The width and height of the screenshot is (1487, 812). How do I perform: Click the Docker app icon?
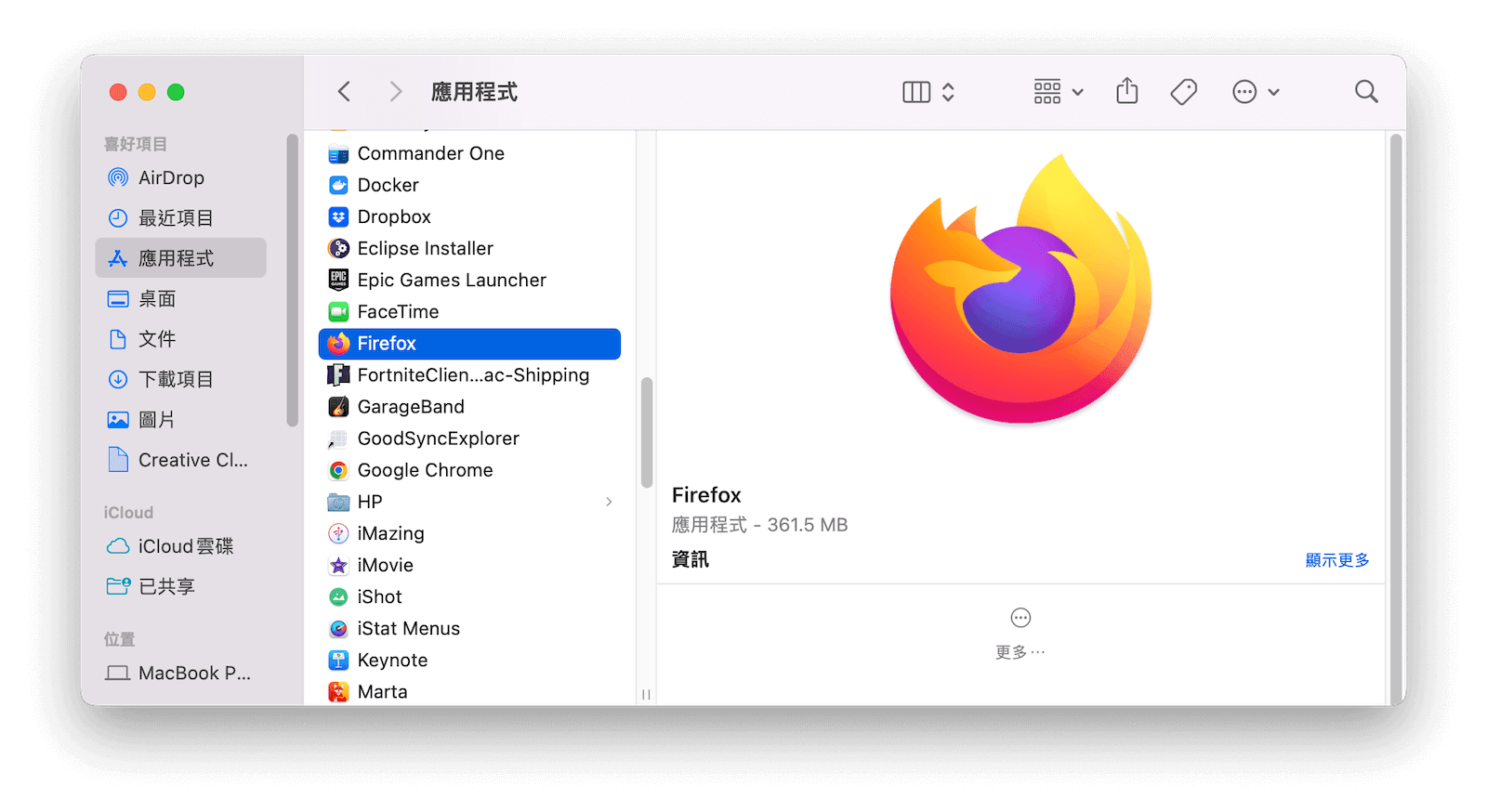(x=338, y=185)
